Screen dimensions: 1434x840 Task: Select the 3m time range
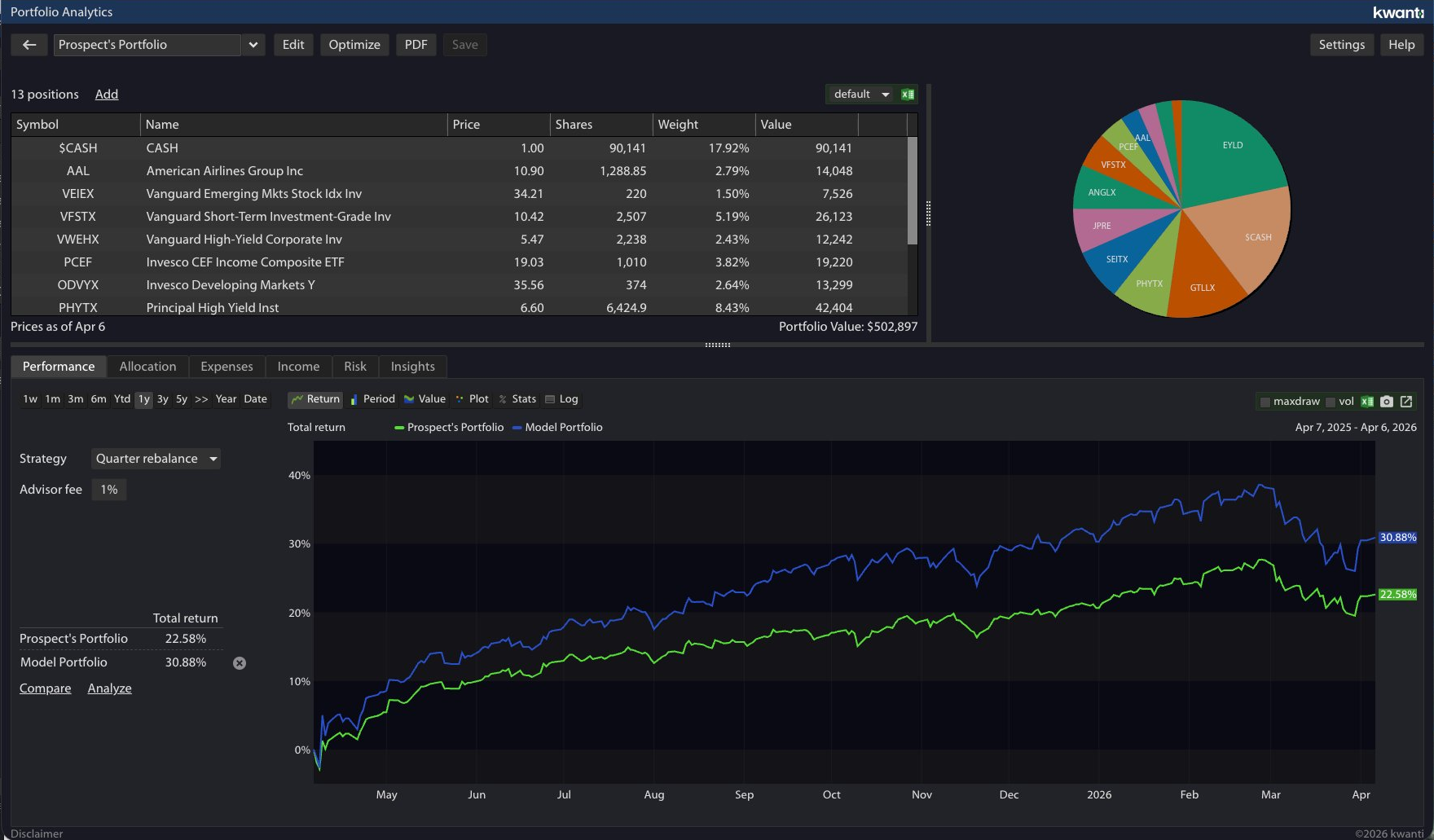click(76, 399)
